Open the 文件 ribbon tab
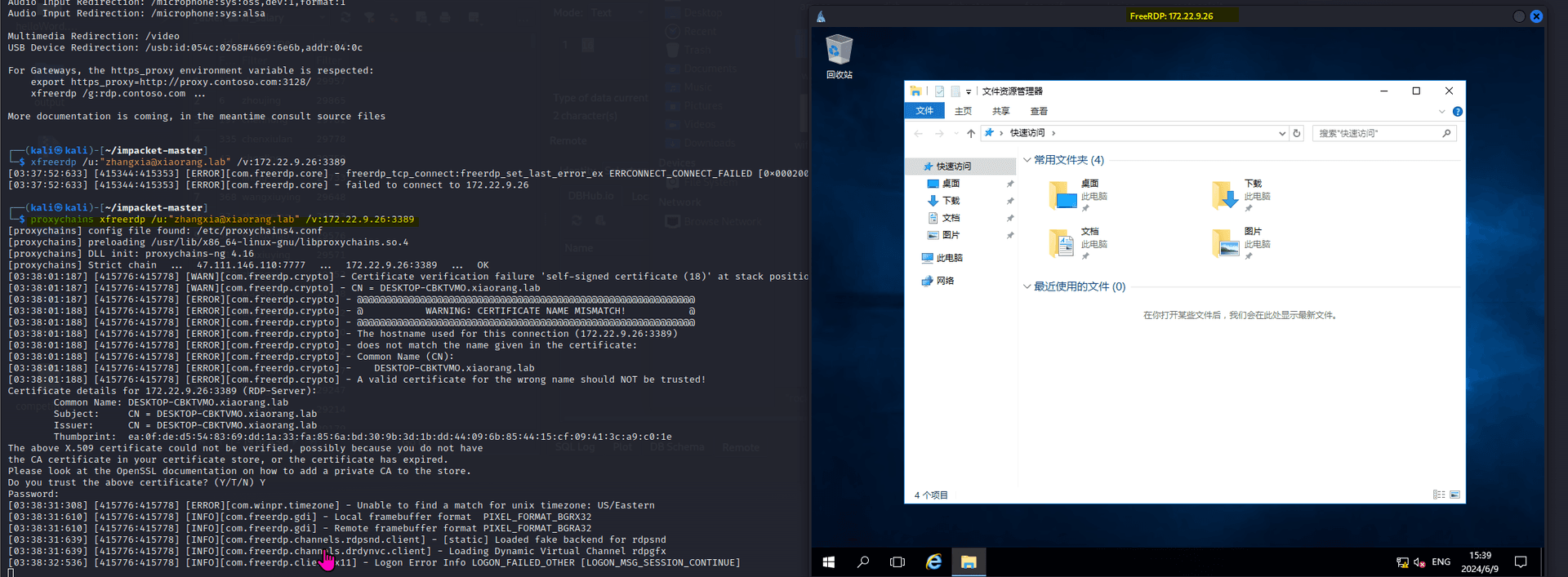The height and width of the screenshot is (577, 1568). (924, 111)
